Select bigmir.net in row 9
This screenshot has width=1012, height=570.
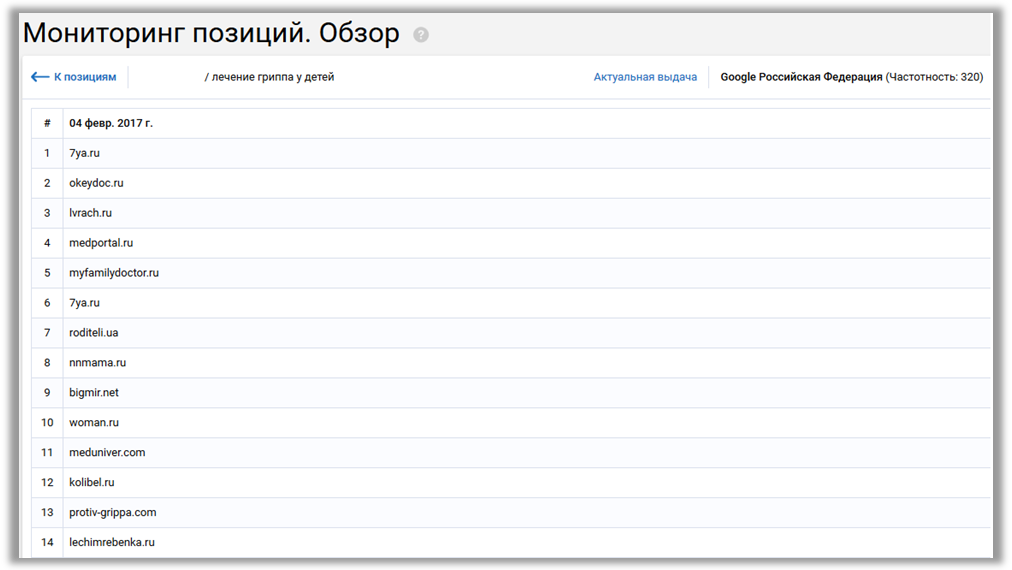[x=94, y=392]
